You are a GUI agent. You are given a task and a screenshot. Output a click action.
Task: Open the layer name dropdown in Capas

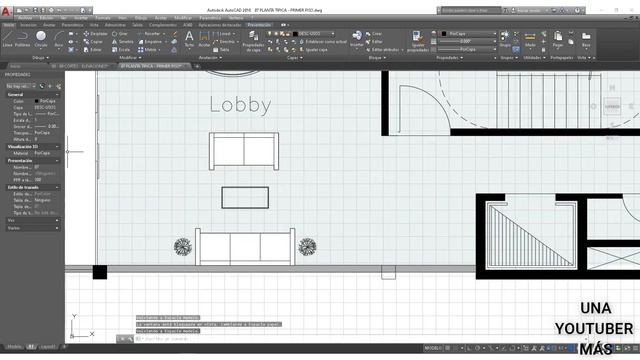[x=333, y=34]
